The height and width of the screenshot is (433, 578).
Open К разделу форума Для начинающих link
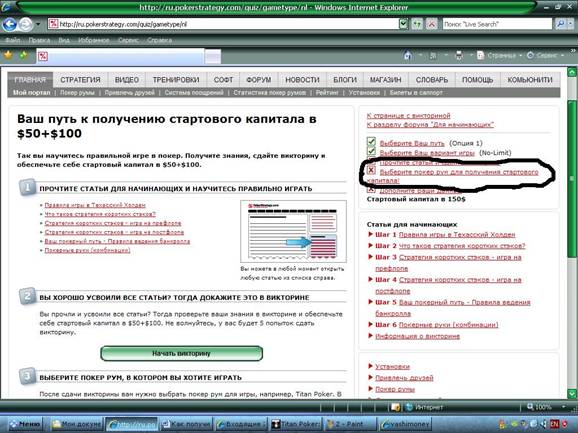[430, 125]
